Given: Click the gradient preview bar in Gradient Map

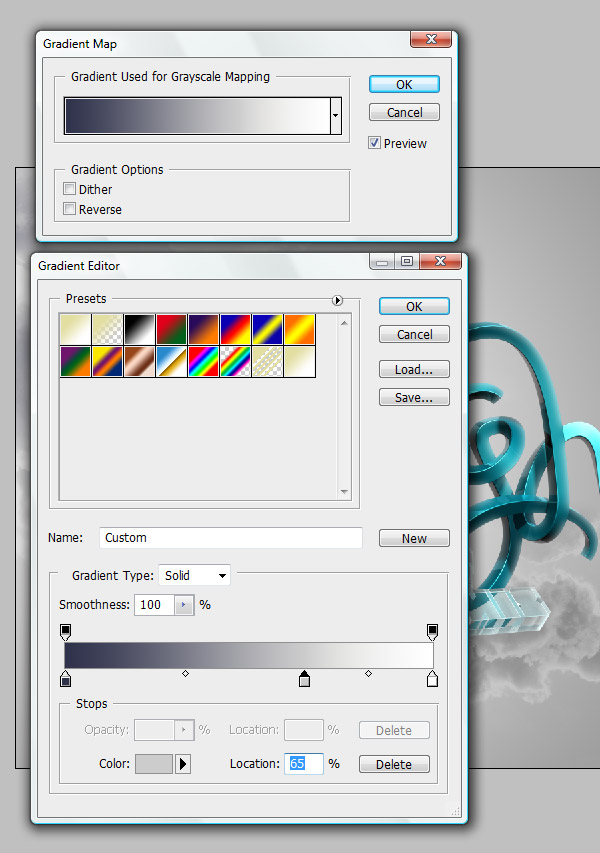Looking at the screenshot, I should (x=197, y=115).
